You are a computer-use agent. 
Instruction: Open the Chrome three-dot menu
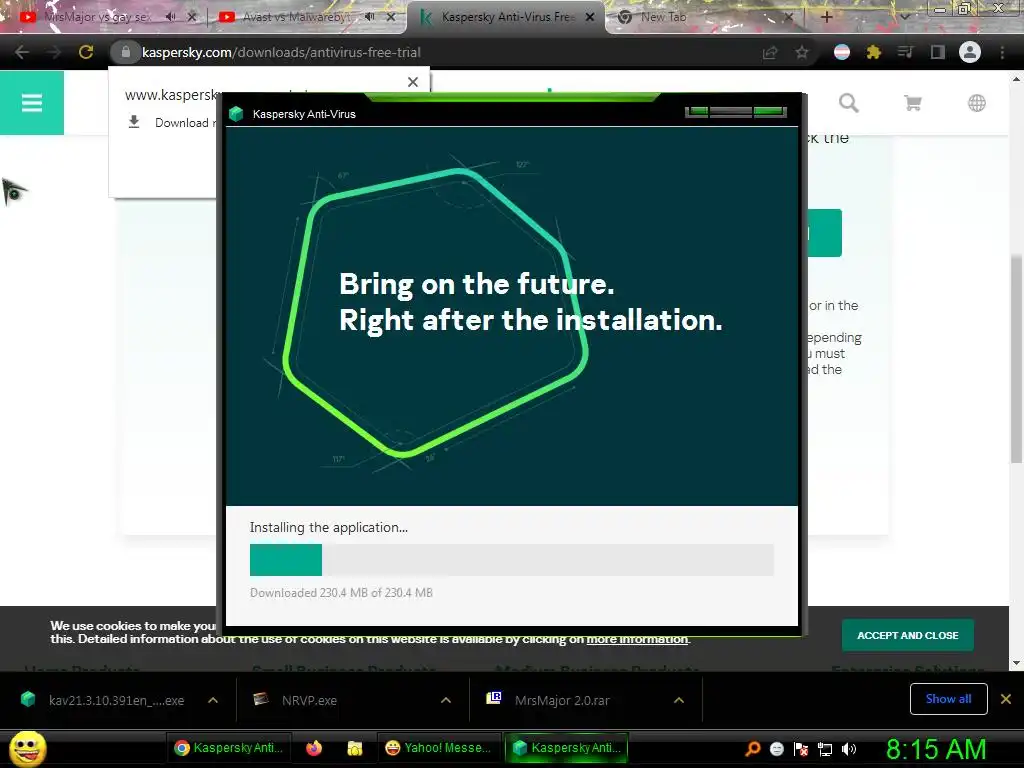1002,52
